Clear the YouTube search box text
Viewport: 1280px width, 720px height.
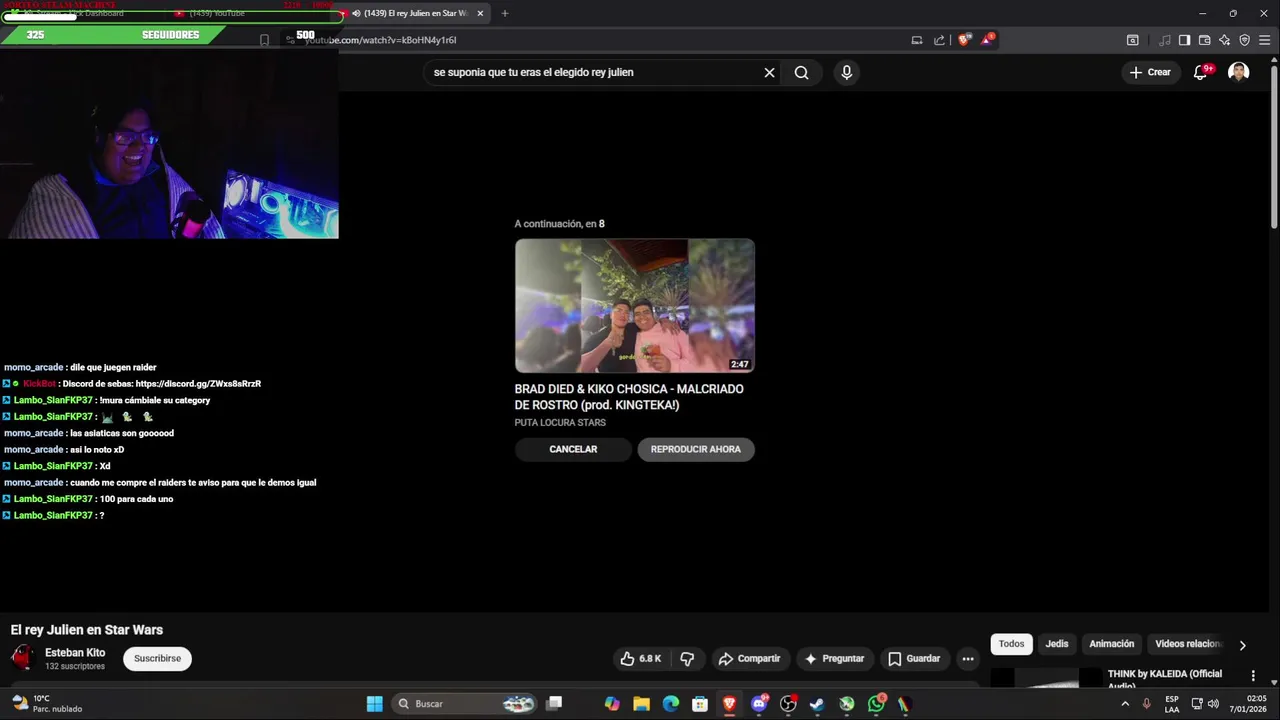[x=769, y=72]
